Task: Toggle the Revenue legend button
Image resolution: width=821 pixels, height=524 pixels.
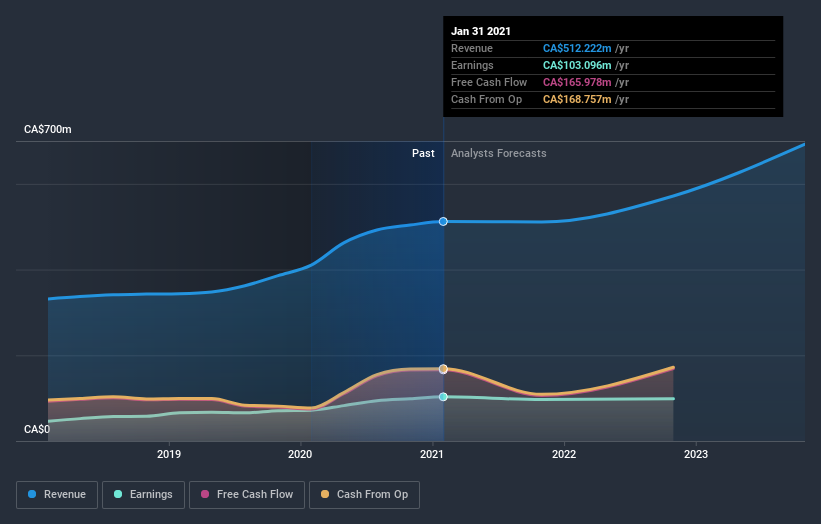Action: (x=57, y=495)
